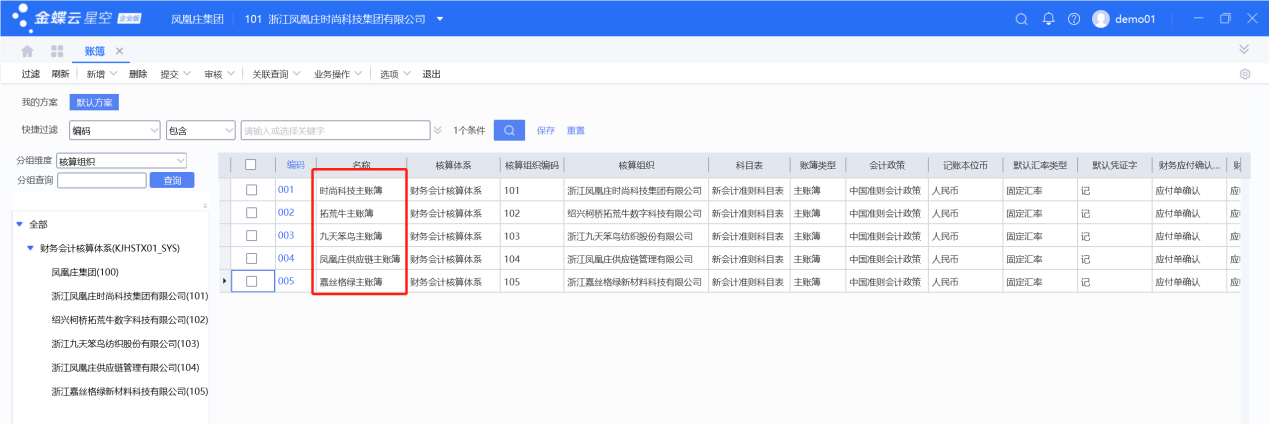Open 选项 dropdown menu
This screenshot has height=424, width=1269.
[x=407, y=74]
